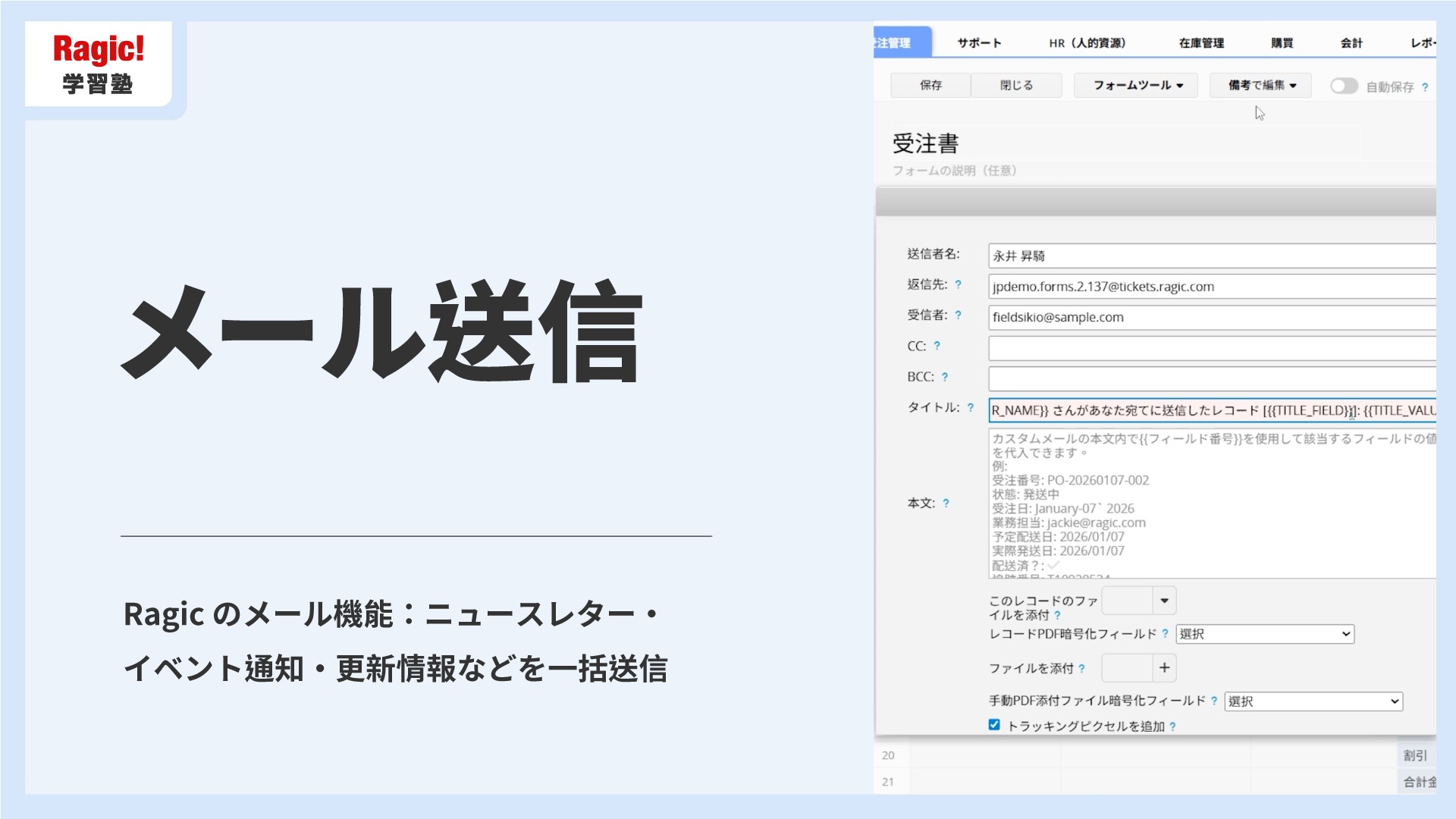Open the 返信先 help icon
The image size is (1456, 819).
click(957, 286)
